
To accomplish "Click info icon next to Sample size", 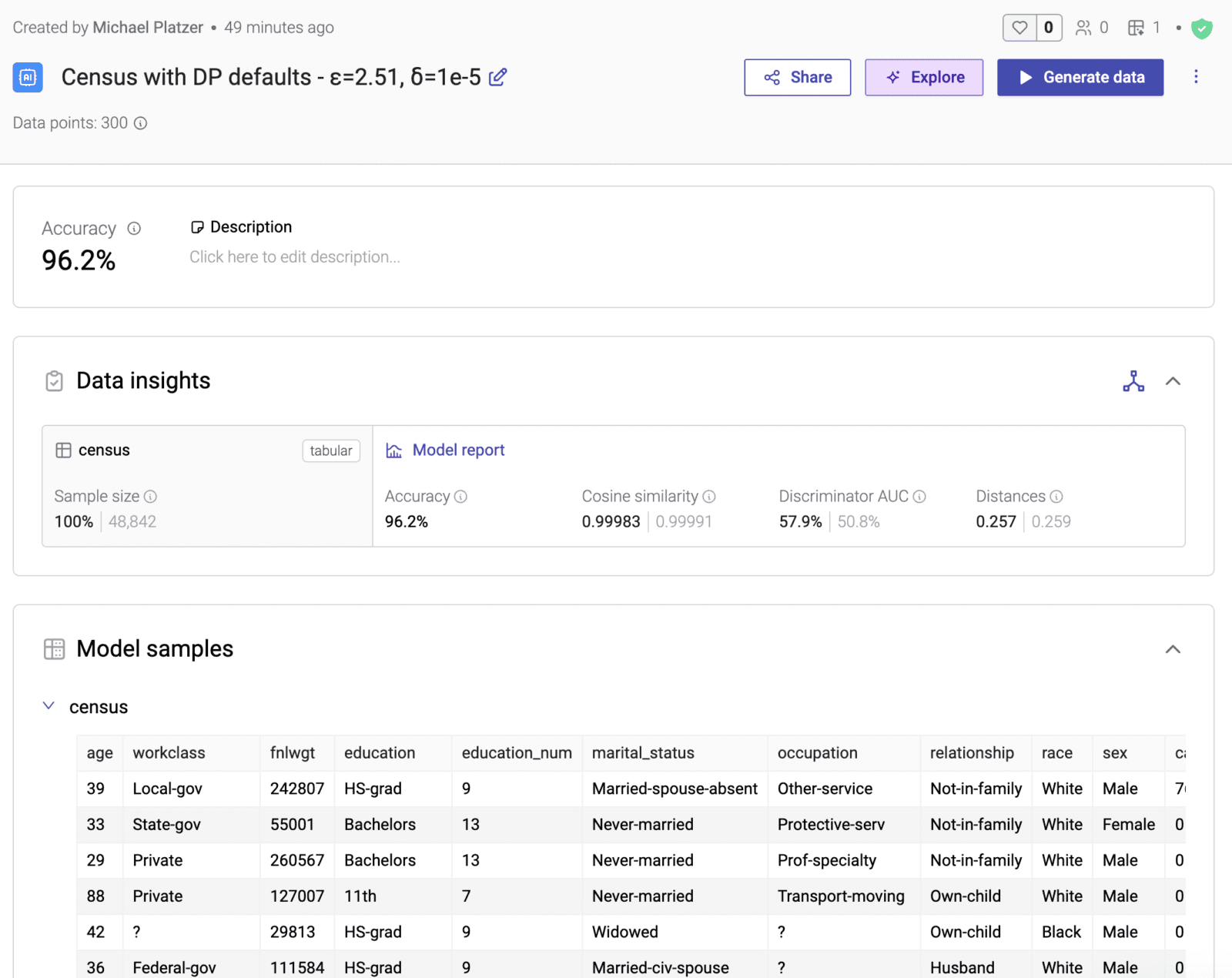I will 150,497.
